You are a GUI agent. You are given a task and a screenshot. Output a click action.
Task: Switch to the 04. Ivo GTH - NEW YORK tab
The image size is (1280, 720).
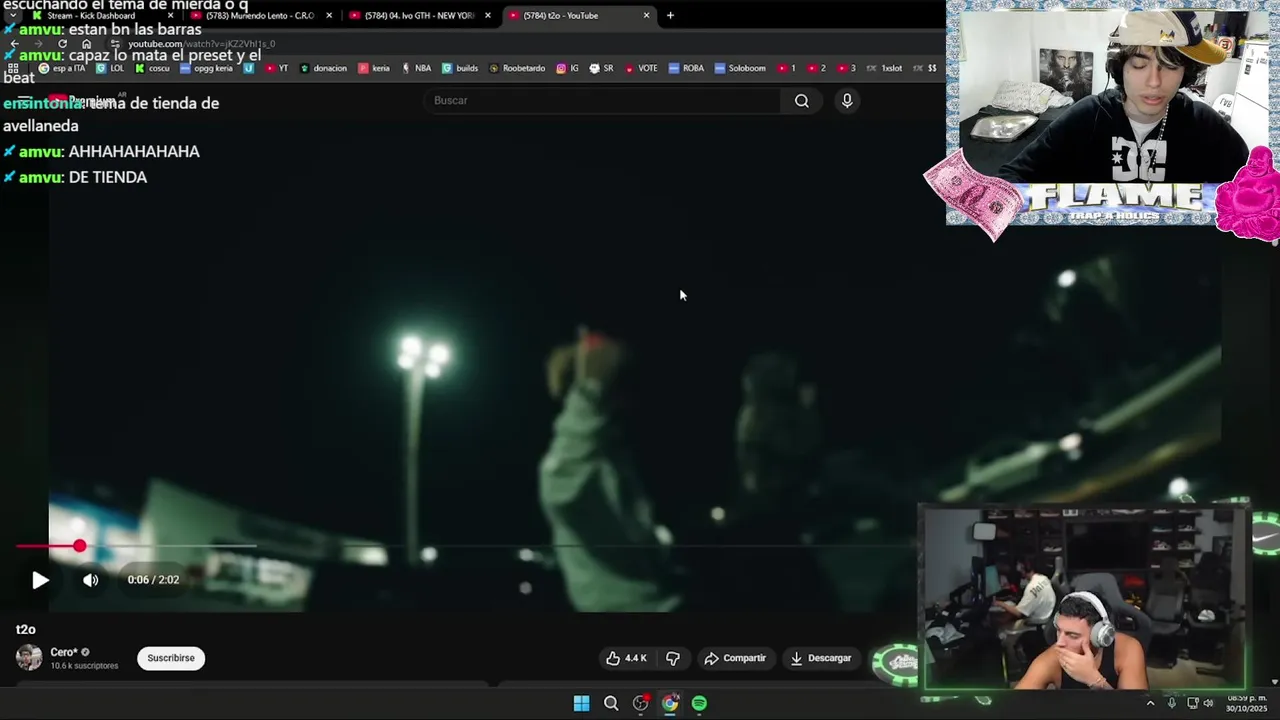[x=418, y=15]
